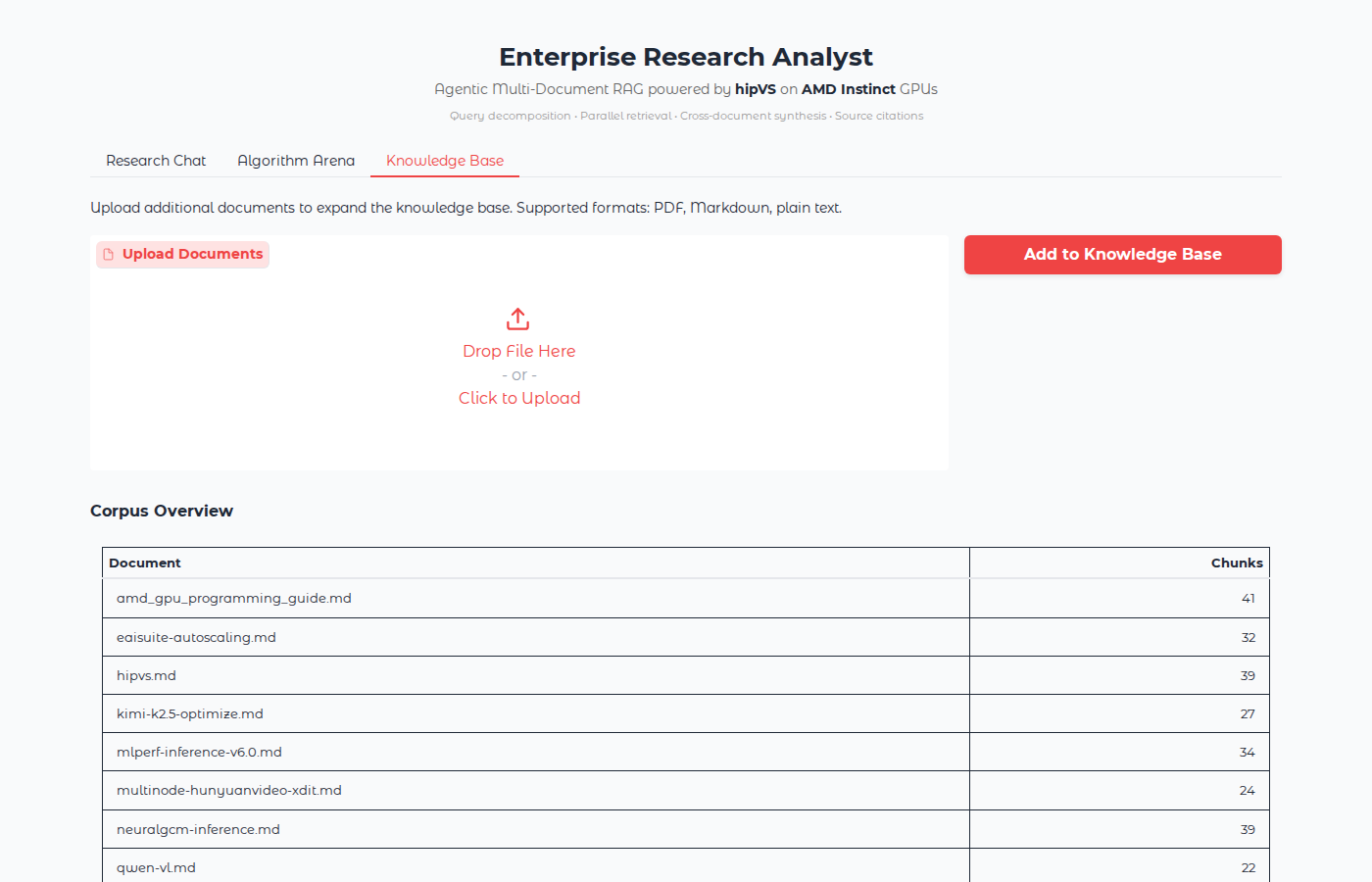Click the Drop File Here text
This screenshot has width=1372, height=882.
coord(519,351)
